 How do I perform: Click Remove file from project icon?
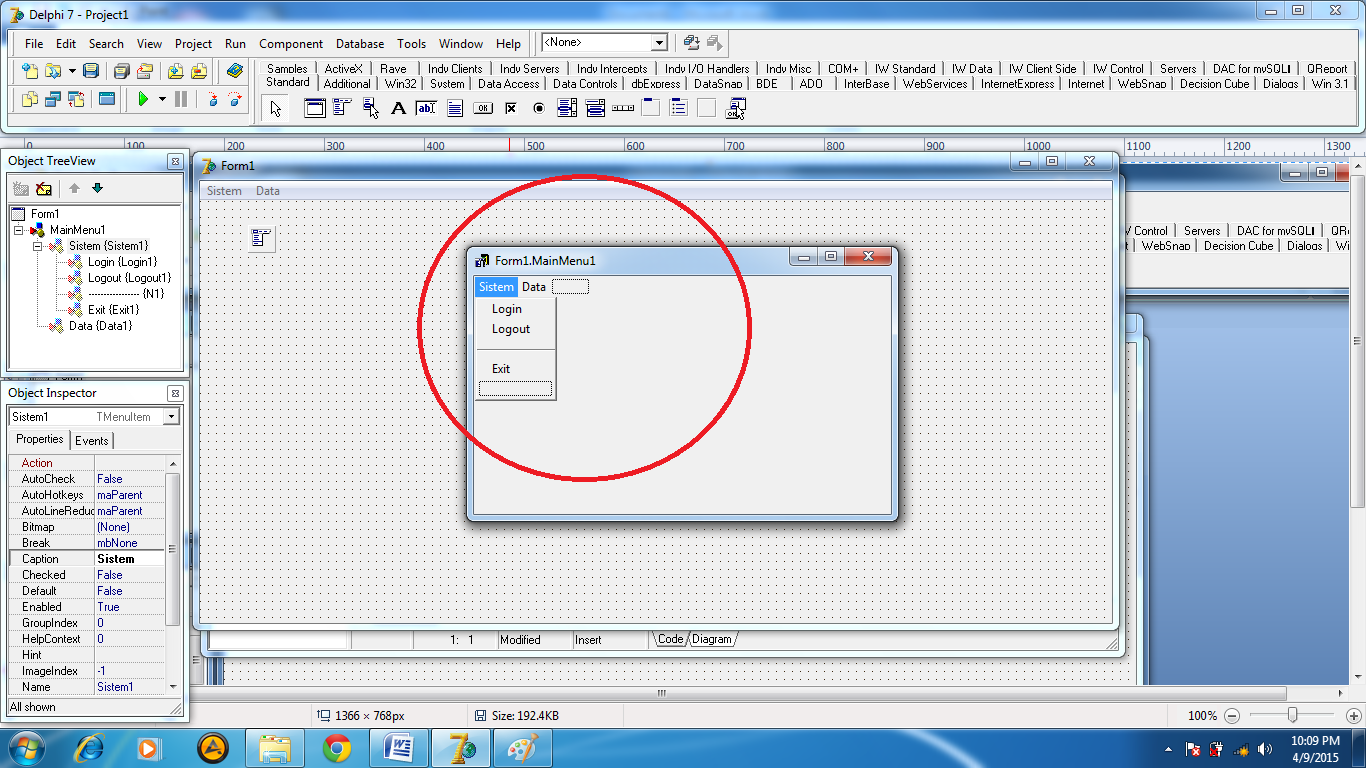pos(199,71)
